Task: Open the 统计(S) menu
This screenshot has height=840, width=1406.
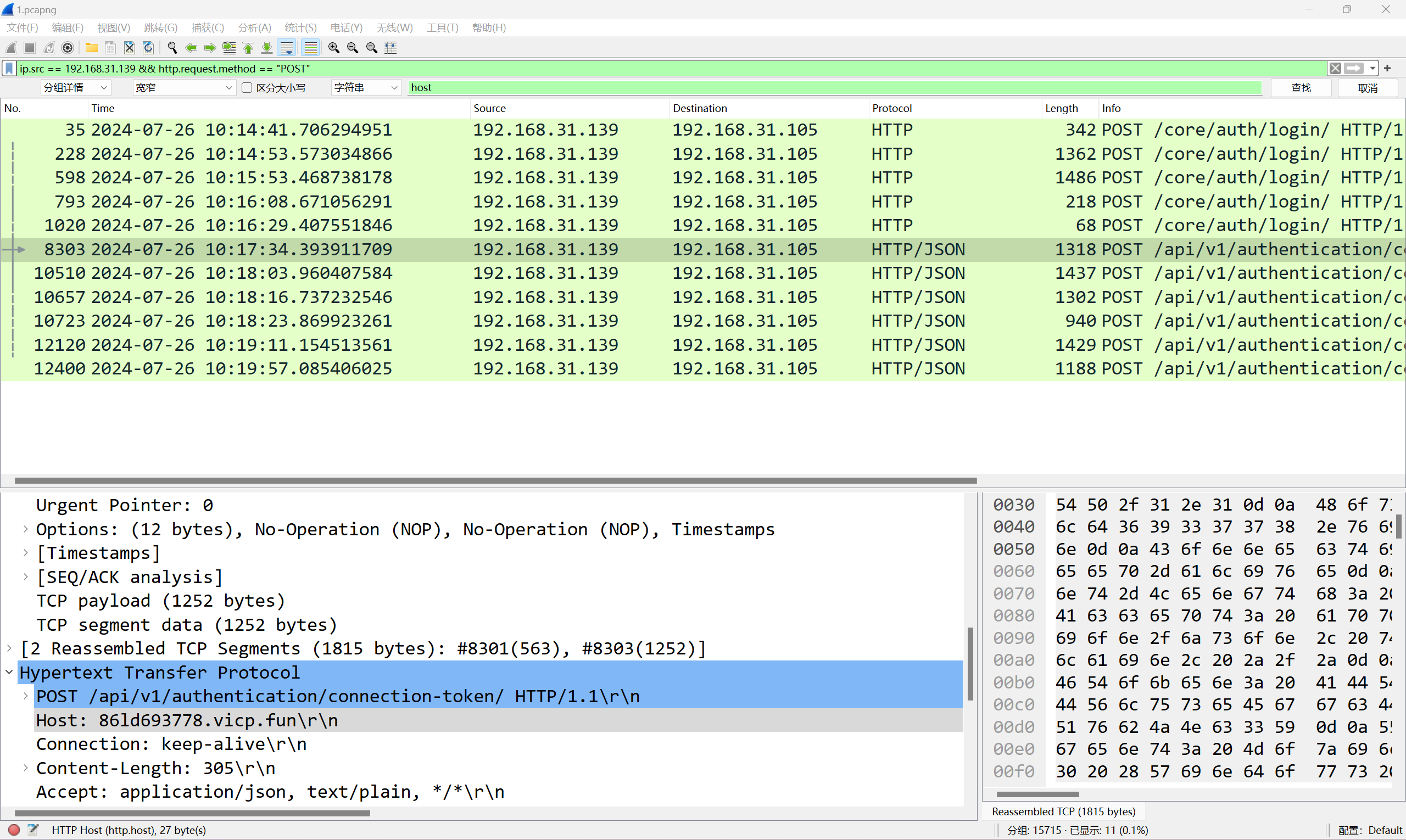Action: (300, 28)
